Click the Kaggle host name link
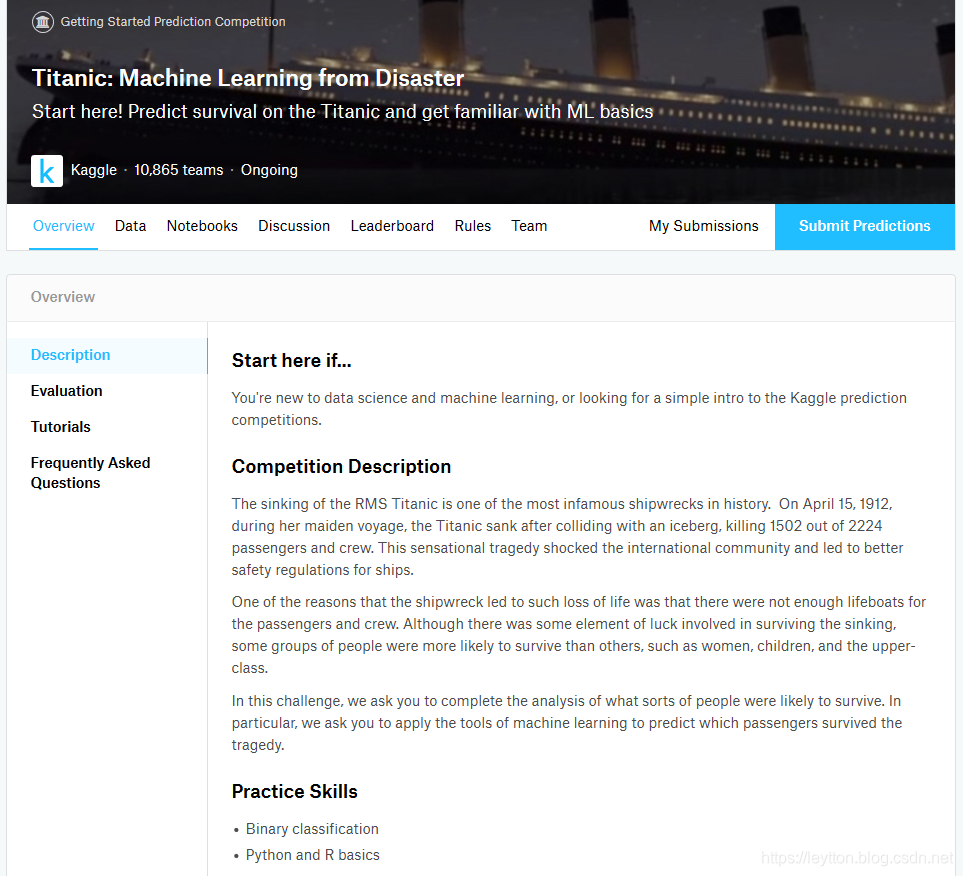This screenshot has height=876, width=963. pos(94,170)
